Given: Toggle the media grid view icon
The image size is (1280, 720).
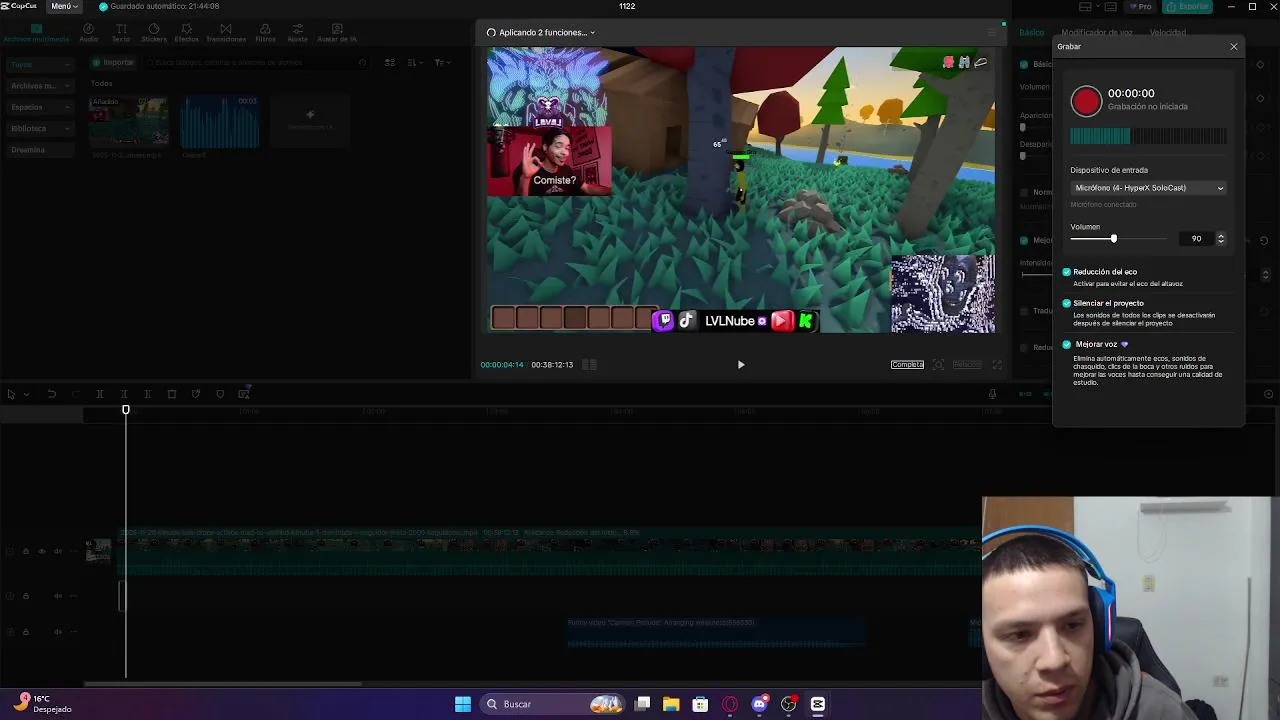Looking at the screenshot, I should 390,62.
